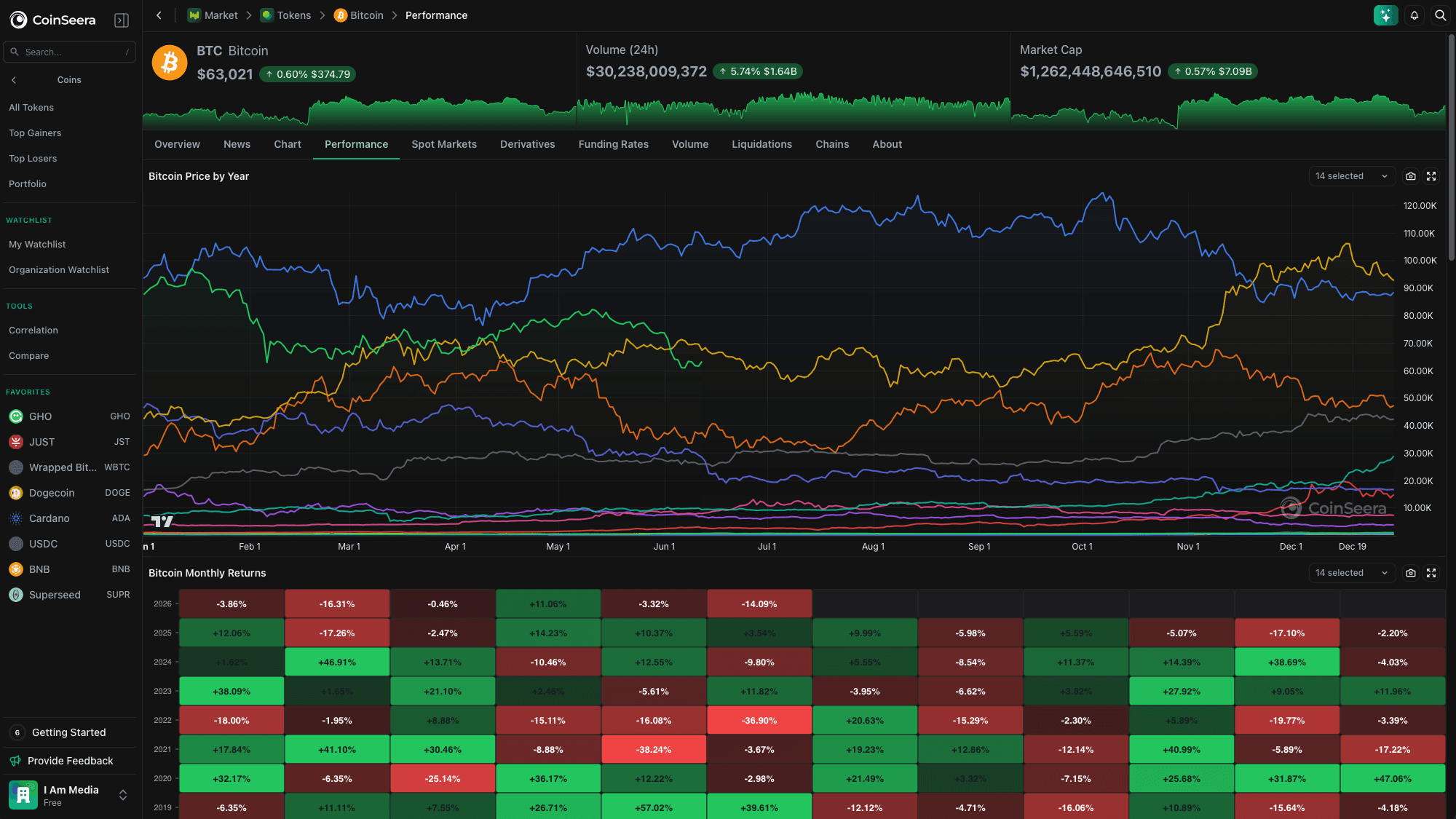The image size is (1456, 819).
Task: Click the 2026 June -14.09% cell
Action: tap(759, 604)
